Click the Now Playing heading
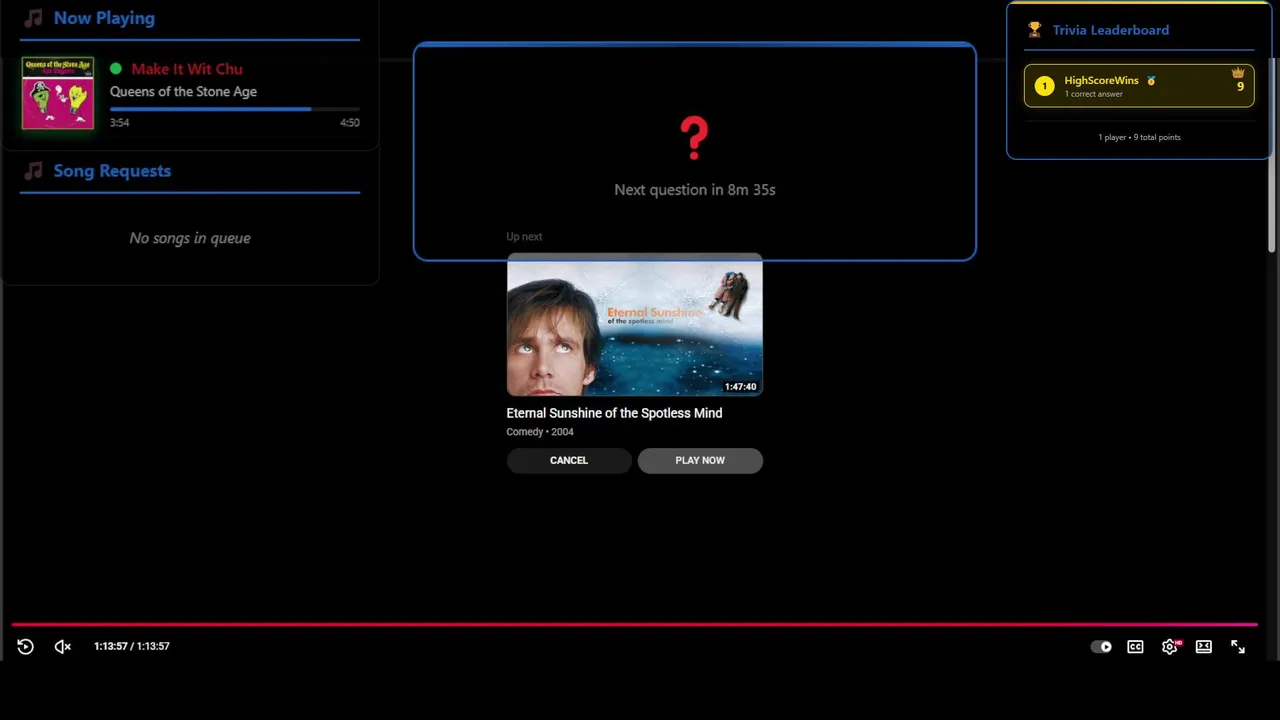This screenshot has height=720, width=1280. [x=104, y=18]
